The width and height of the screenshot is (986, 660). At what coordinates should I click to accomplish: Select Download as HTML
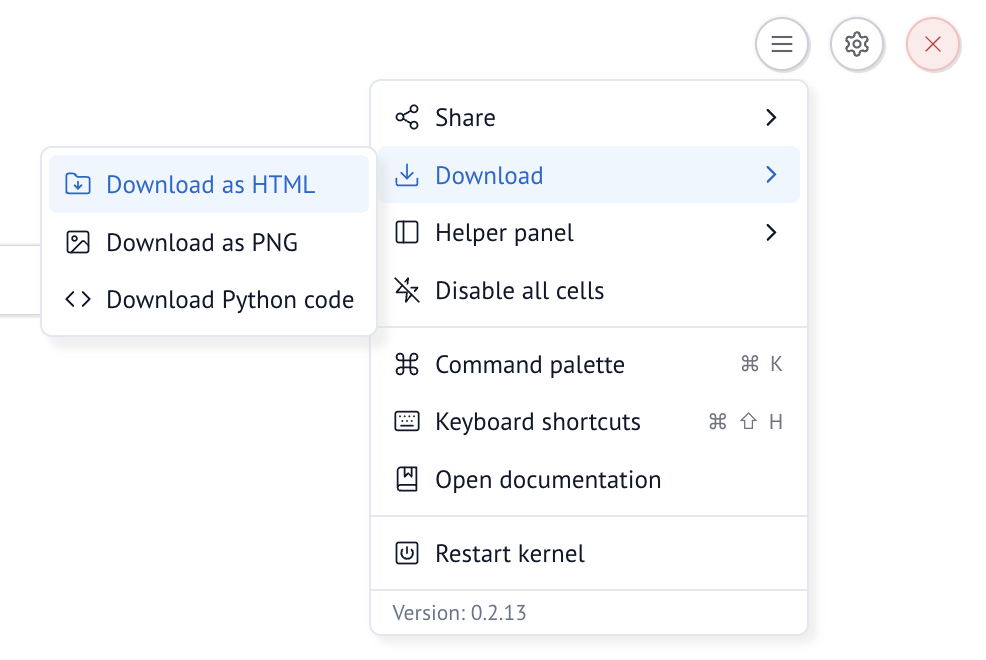coord(210,185)
